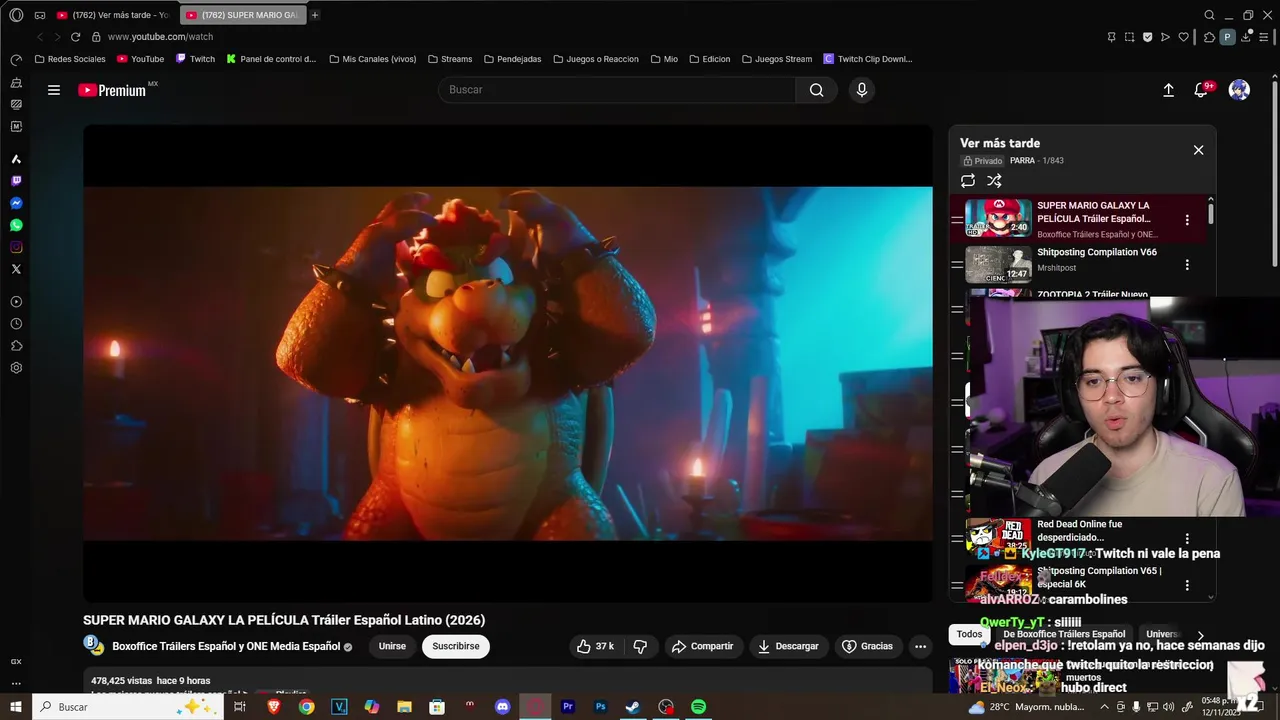Open Messenger in Opera sidebar
This screenshot has width=1280, height=720.
(16, 203)
